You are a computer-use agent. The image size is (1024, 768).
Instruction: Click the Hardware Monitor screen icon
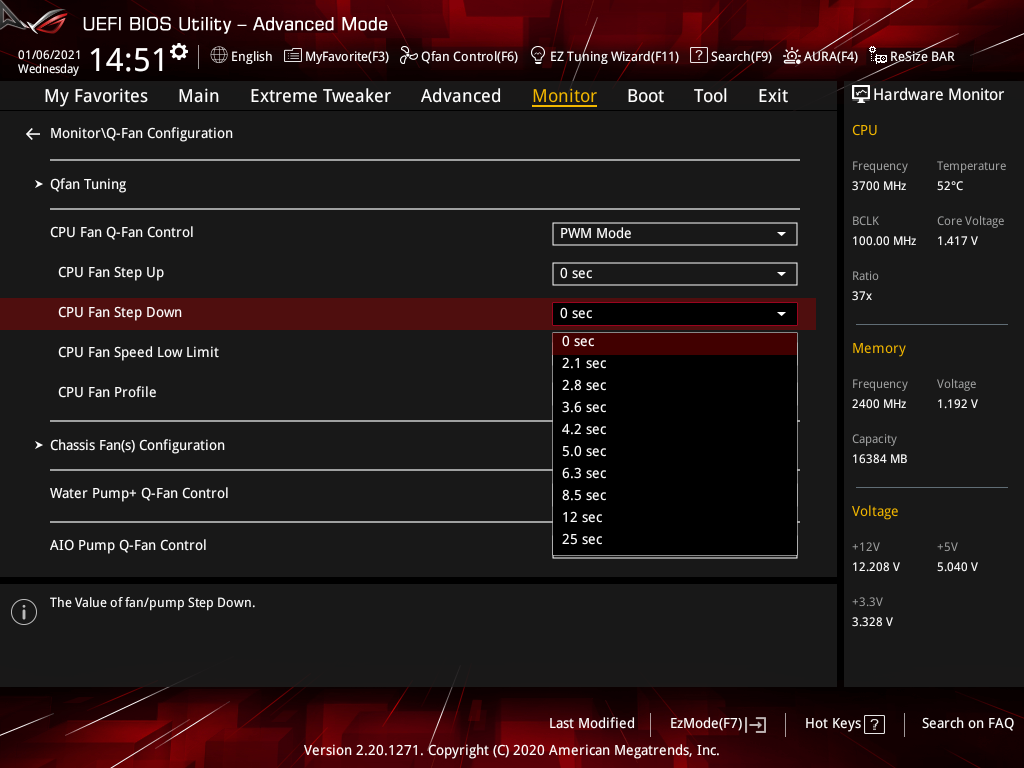(861, 95)
